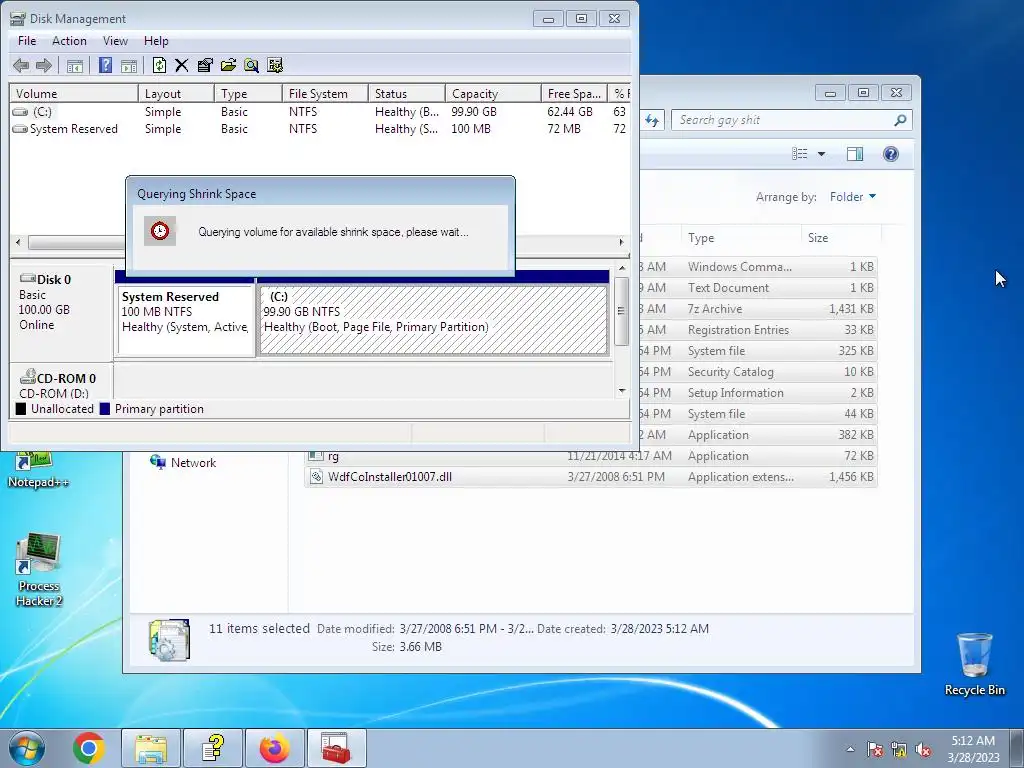
Task: Select the Process Hacker 2 desktop icon
Action: pyautogui.click(x=39, y=570)
